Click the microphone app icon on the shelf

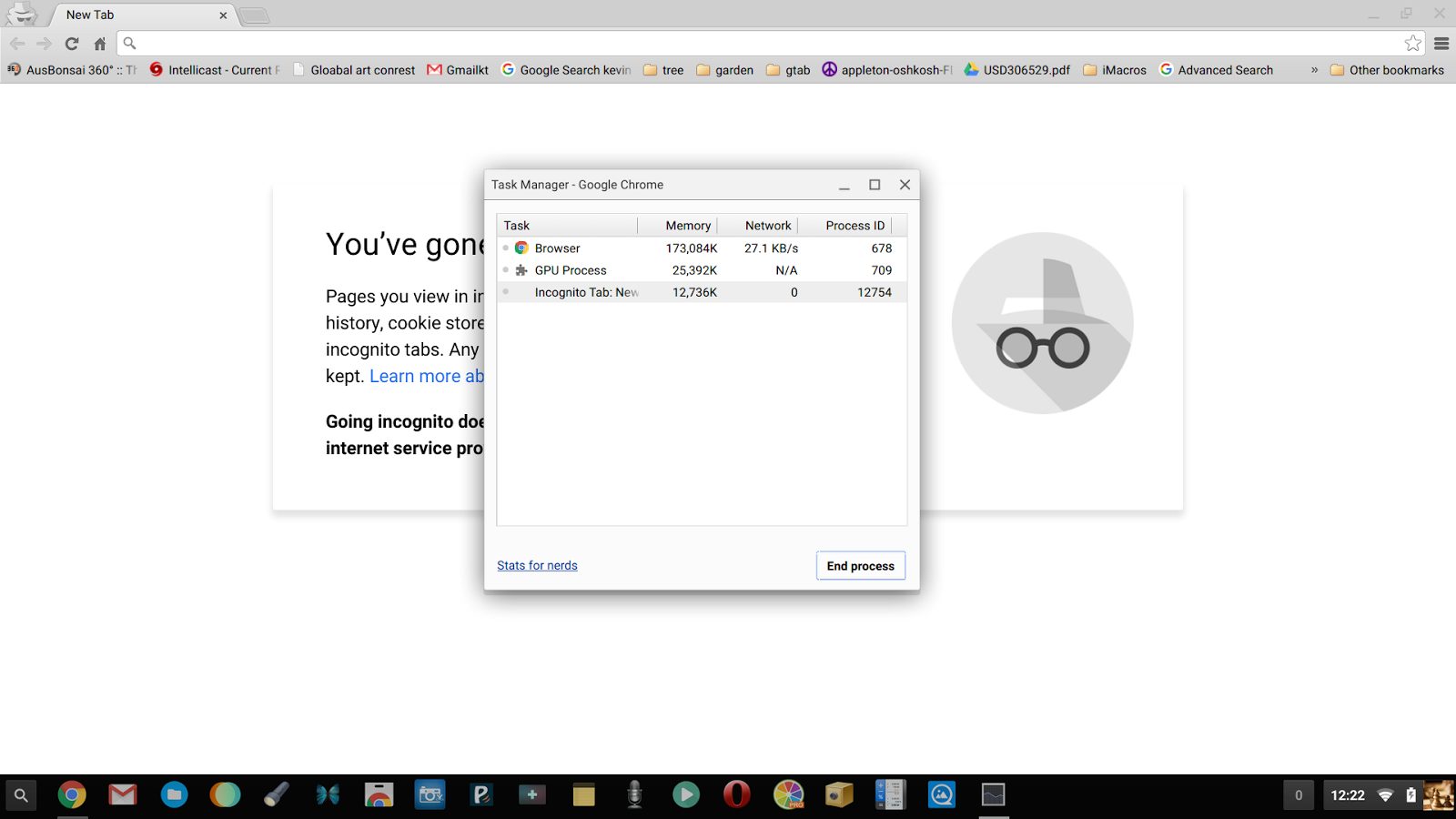(x=634, y=794)
